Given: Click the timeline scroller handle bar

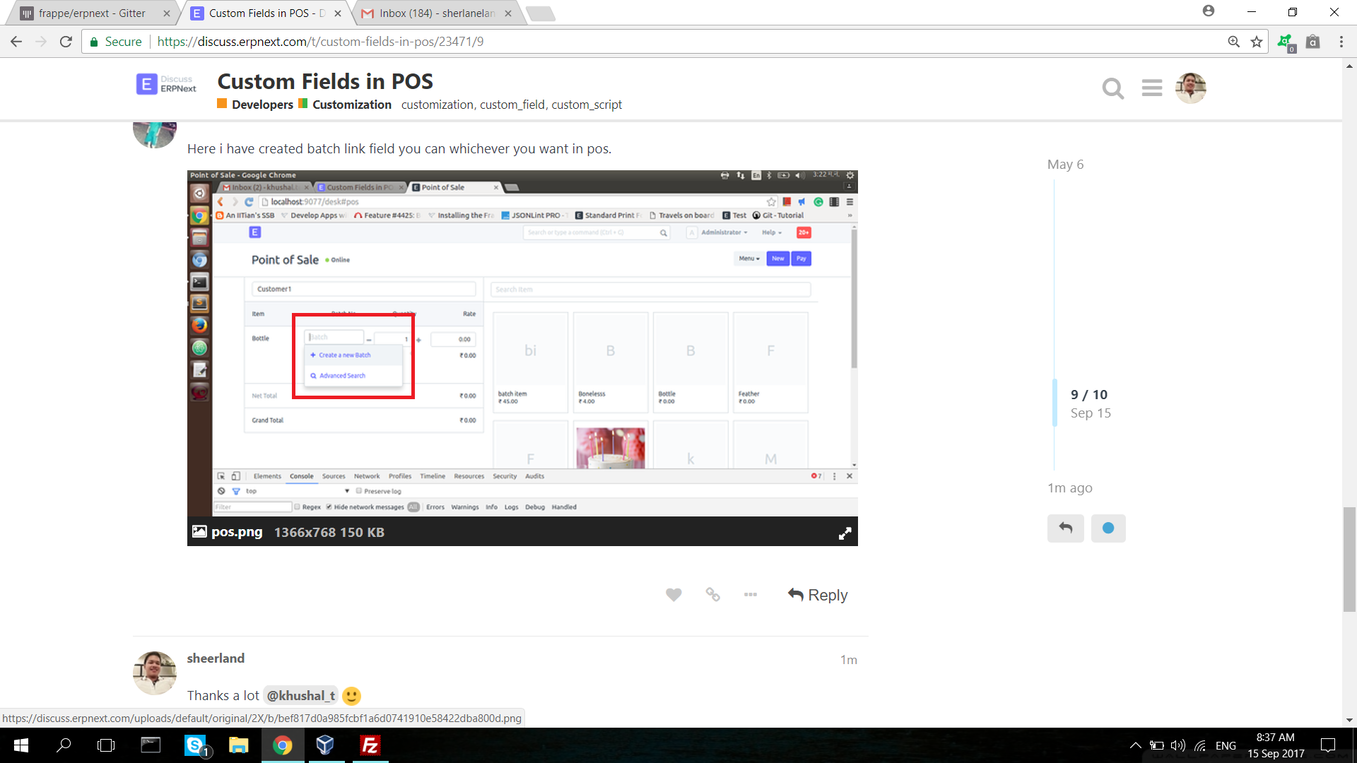Looking at the screenshot, I should (x=1054, y=403).
